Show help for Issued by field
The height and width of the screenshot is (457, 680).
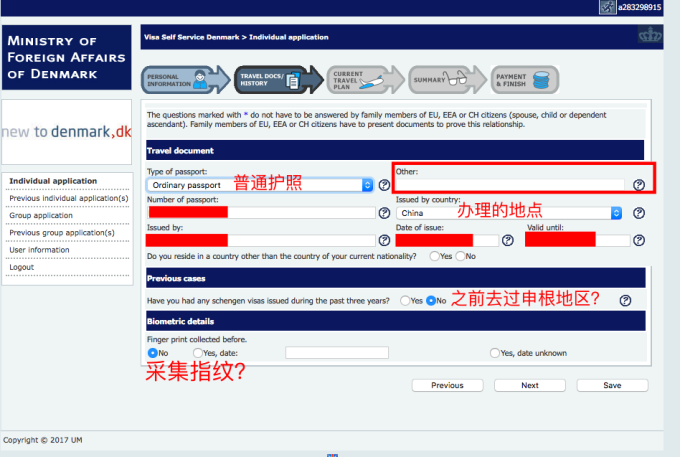(x=384, y=240)
